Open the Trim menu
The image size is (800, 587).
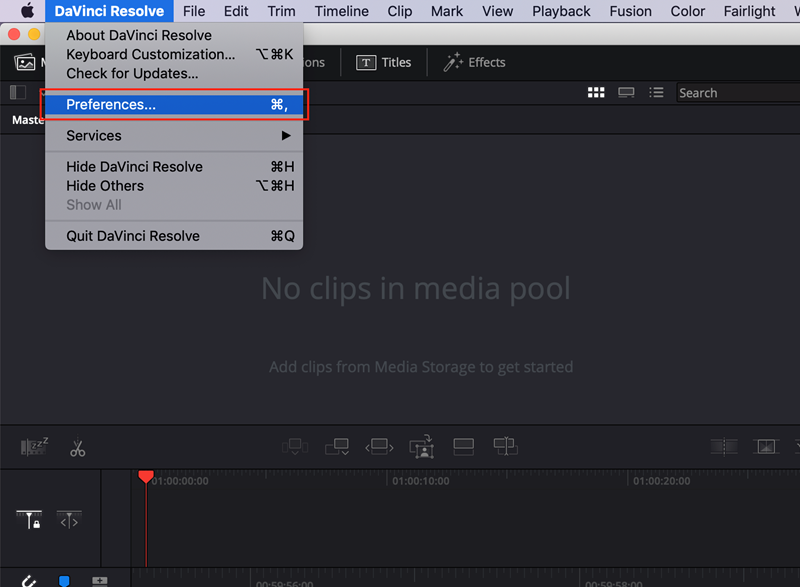click(281, 11)
